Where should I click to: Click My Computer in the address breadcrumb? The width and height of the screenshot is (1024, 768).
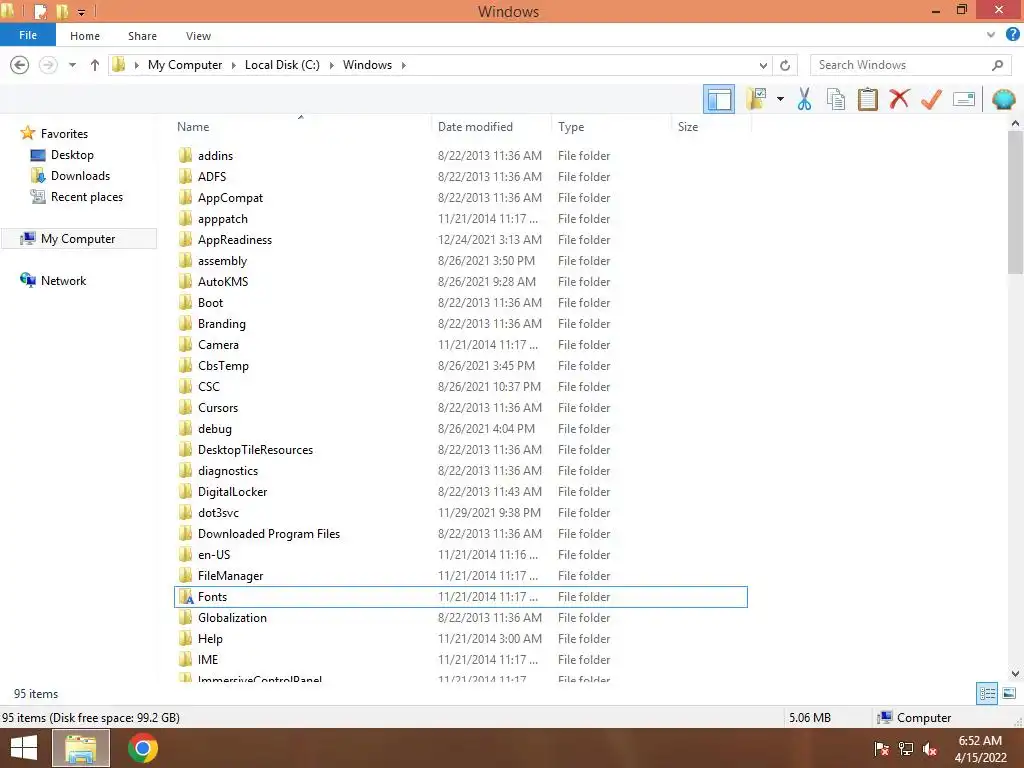coord(185,65)
